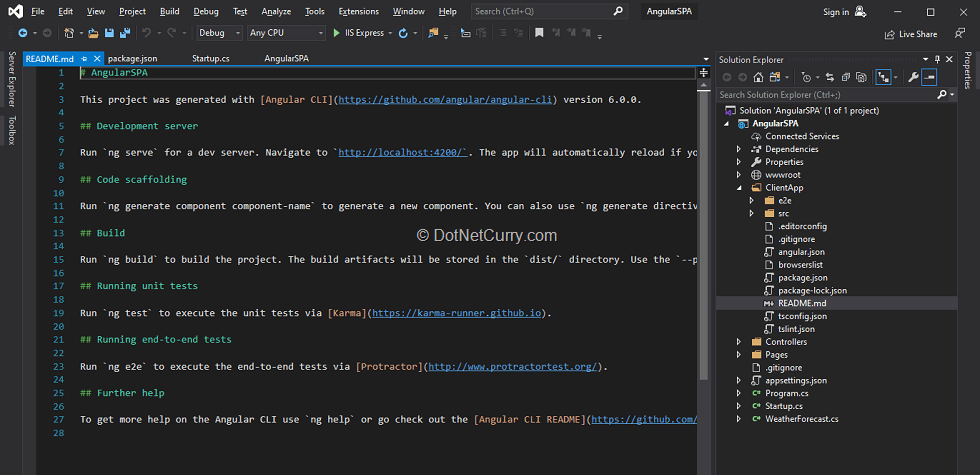
Task: Open the Build menu
Action: 169,11
